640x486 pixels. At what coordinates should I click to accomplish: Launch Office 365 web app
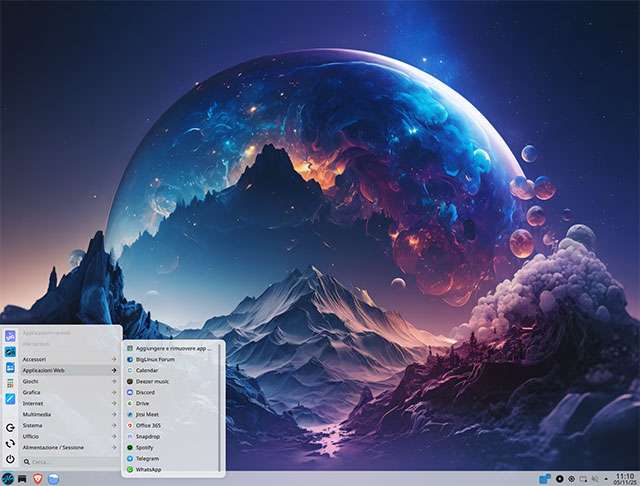(171, 425)
